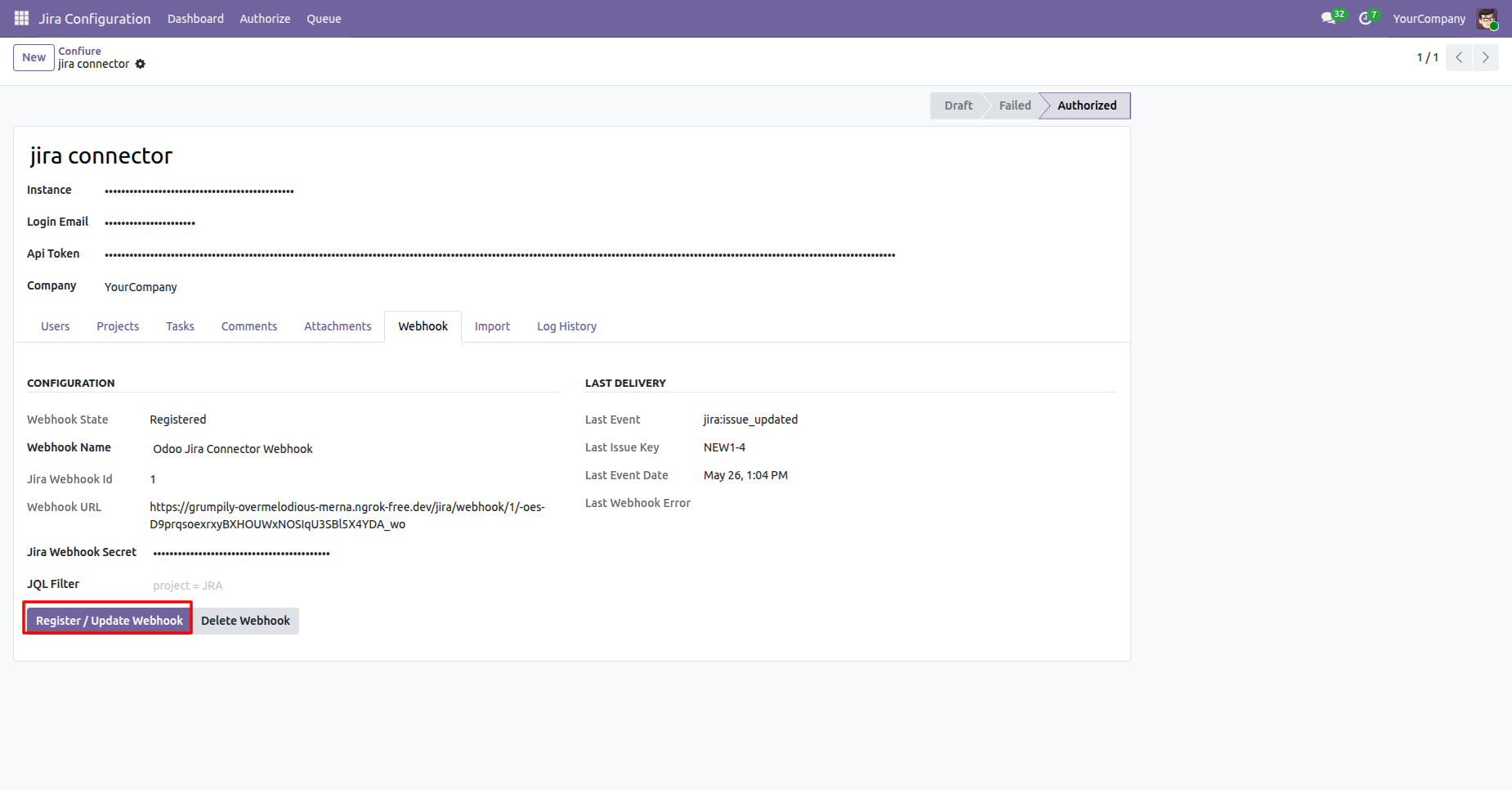
Task: Click the Api Token masked field
Action: click(x=500, y=254)
